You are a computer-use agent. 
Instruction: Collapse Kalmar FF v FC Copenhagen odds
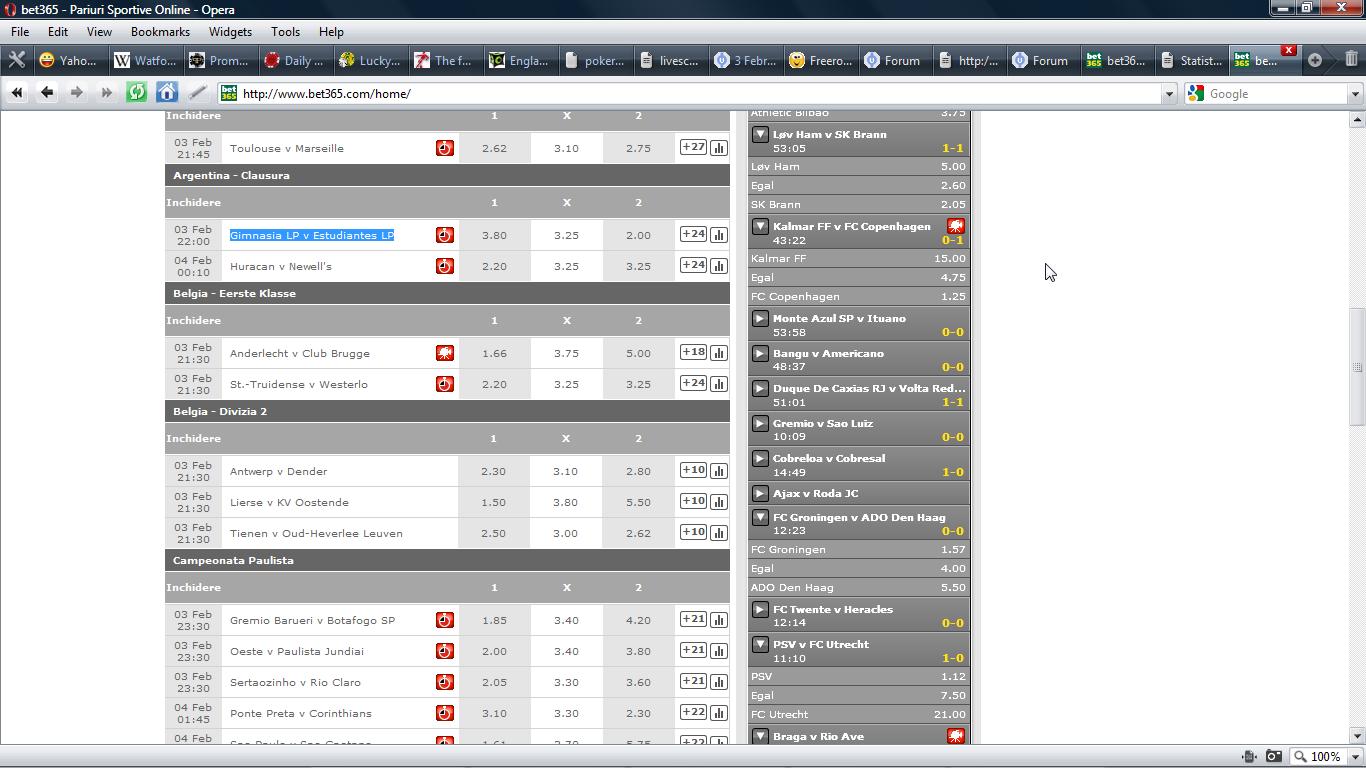pos(760,226)
